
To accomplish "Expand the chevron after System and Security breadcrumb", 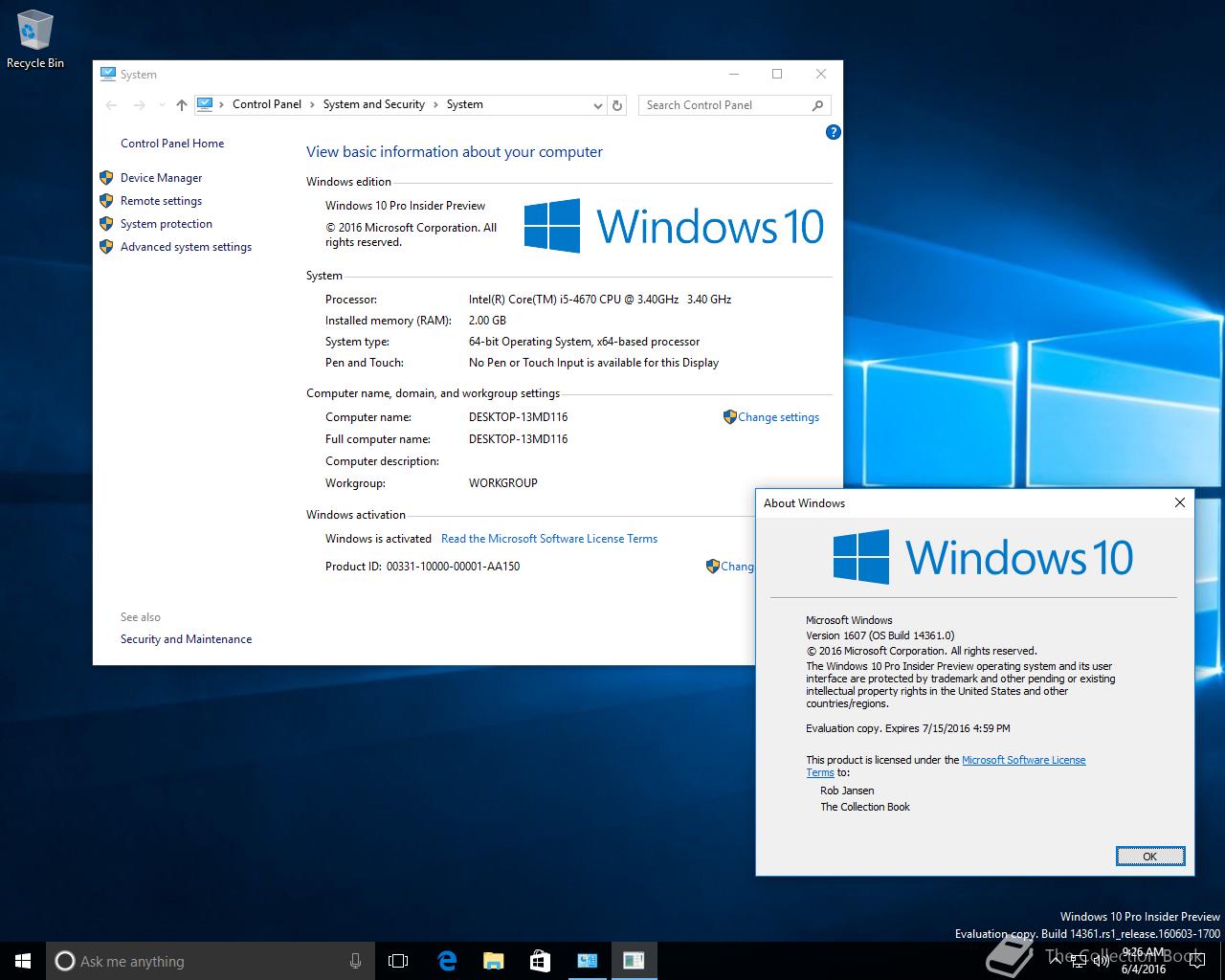I will coord(435,105).
